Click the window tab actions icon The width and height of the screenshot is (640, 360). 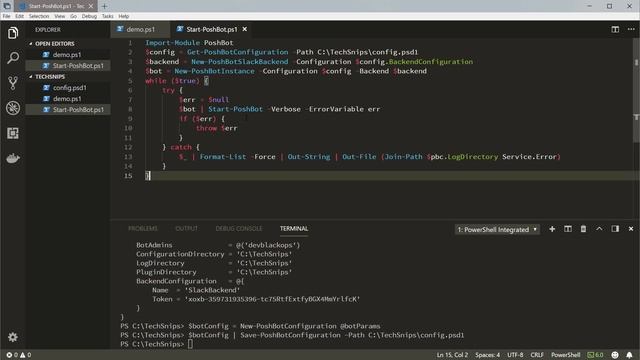point(7,6)
